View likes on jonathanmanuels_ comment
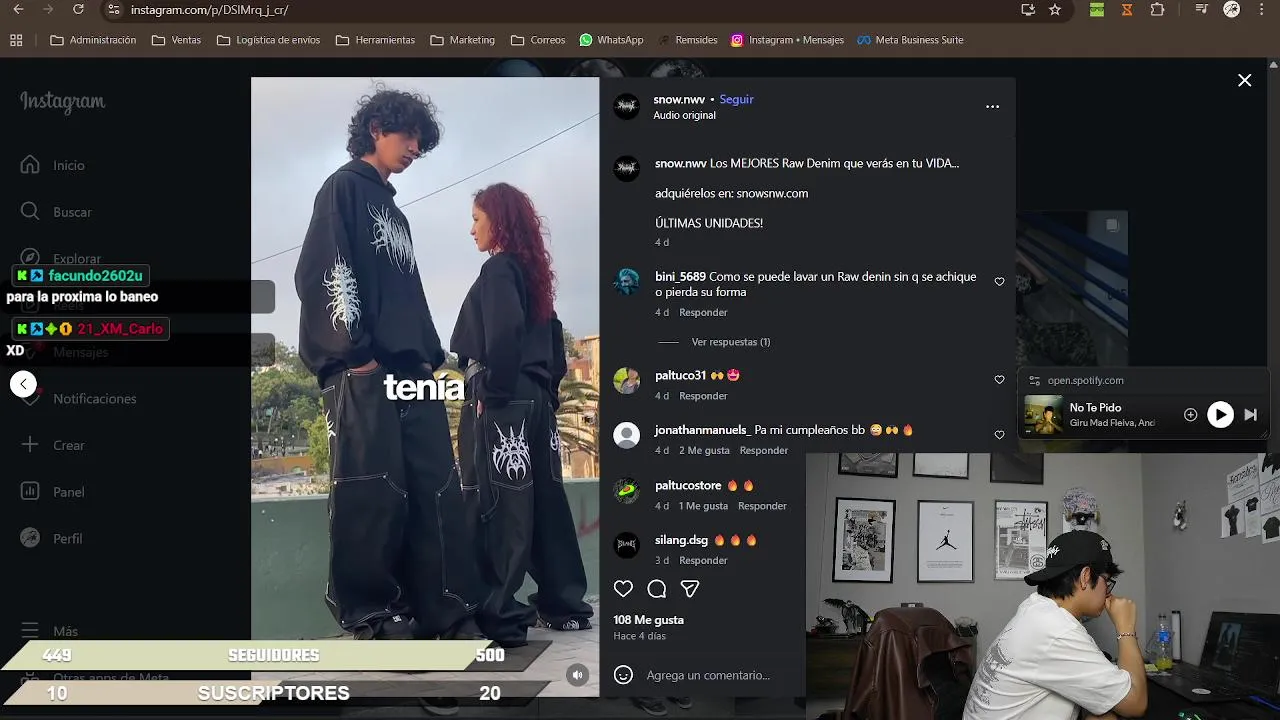 click(704, 450)
